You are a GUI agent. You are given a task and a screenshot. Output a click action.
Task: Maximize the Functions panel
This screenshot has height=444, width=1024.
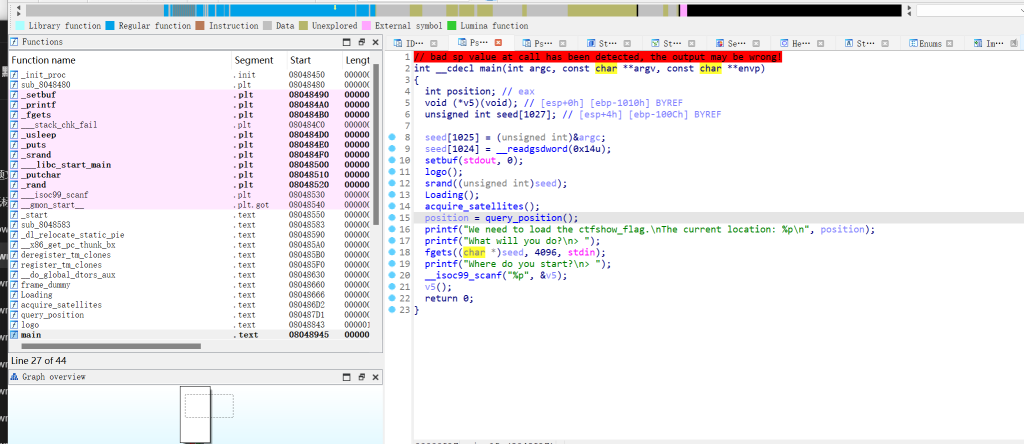tap(347, 42)
